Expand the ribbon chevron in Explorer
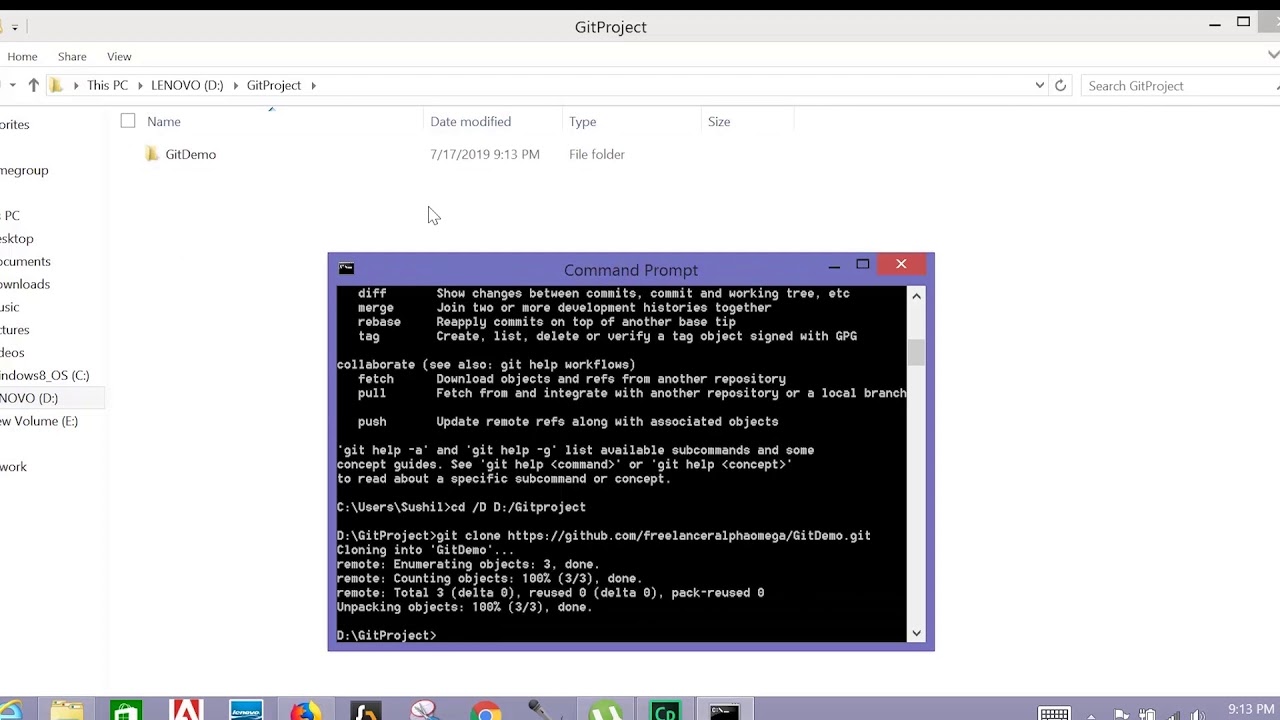 pos(1273,56)
